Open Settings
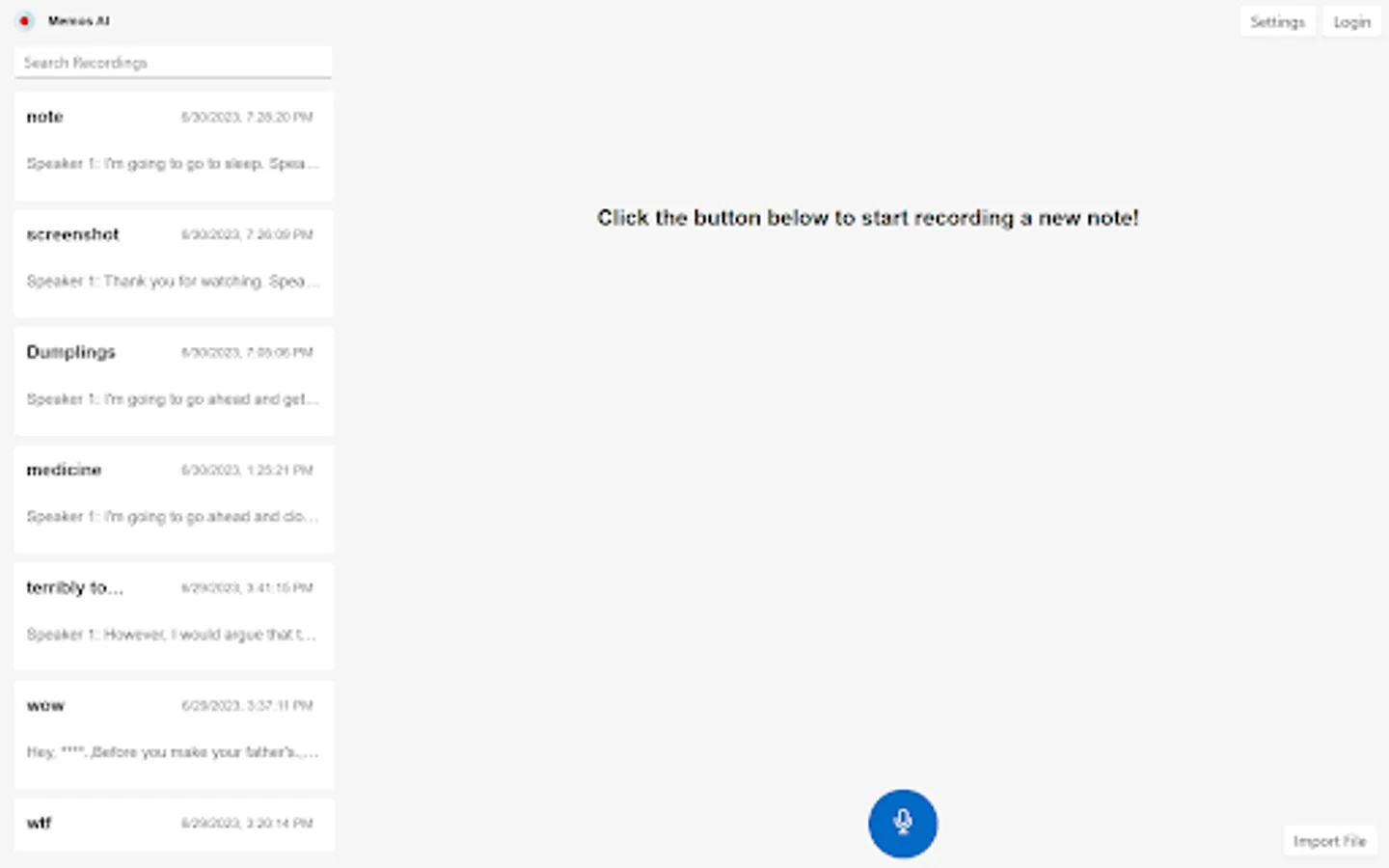 [x=1277, y=21]
